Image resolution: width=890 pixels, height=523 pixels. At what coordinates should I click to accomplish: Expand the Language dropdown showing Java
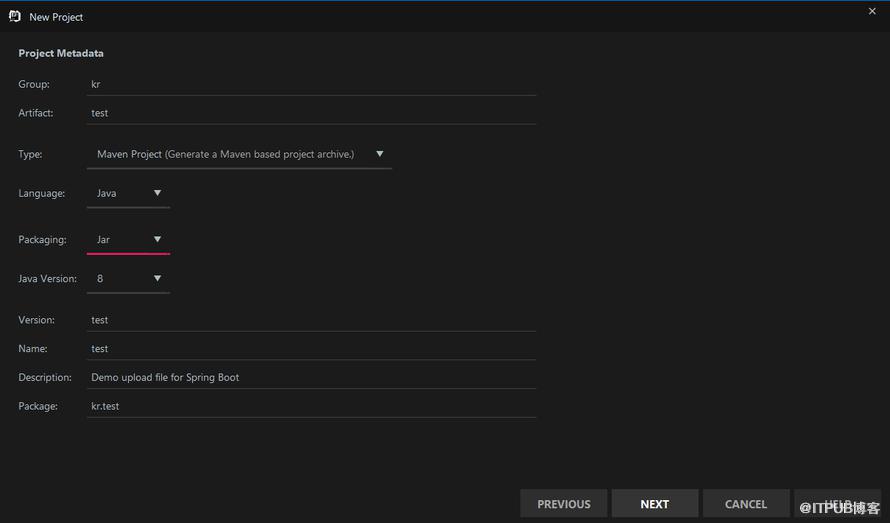pos(128,193)
